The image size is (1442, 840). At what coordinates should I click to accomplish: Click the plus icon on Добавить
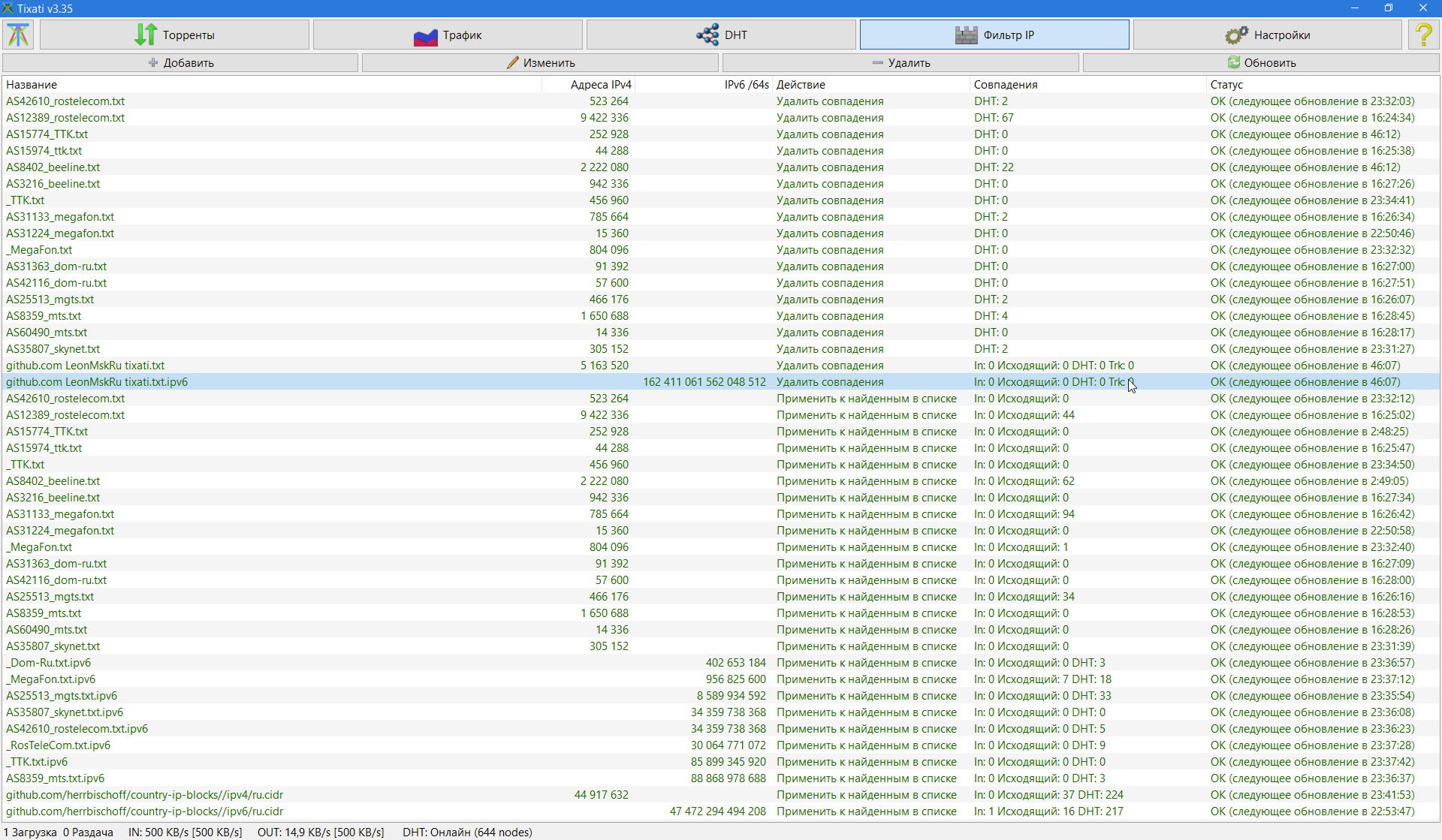(x=153, y=62)
